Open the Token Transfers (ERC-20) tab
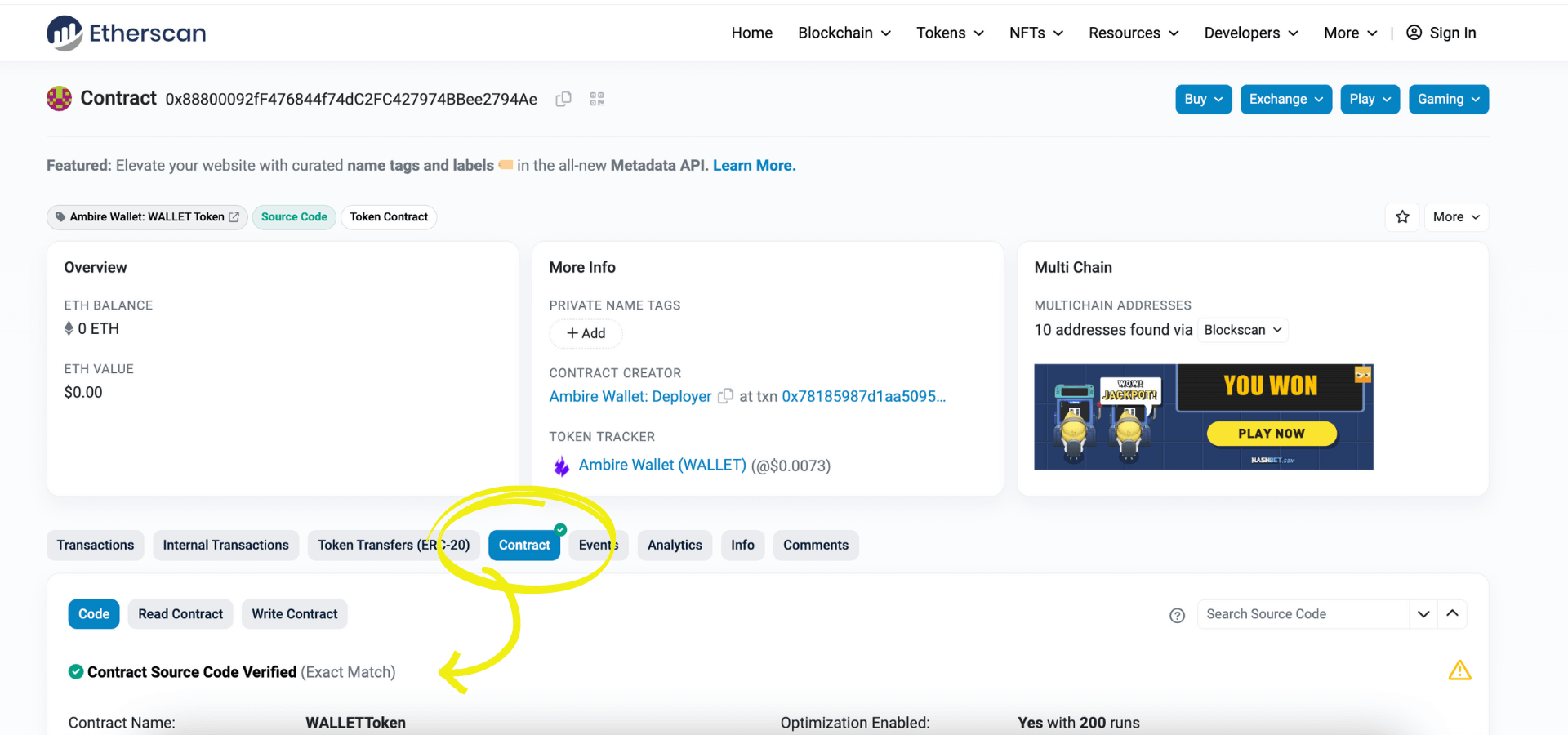The image size is (1568, 735). [x=393, y=545]
